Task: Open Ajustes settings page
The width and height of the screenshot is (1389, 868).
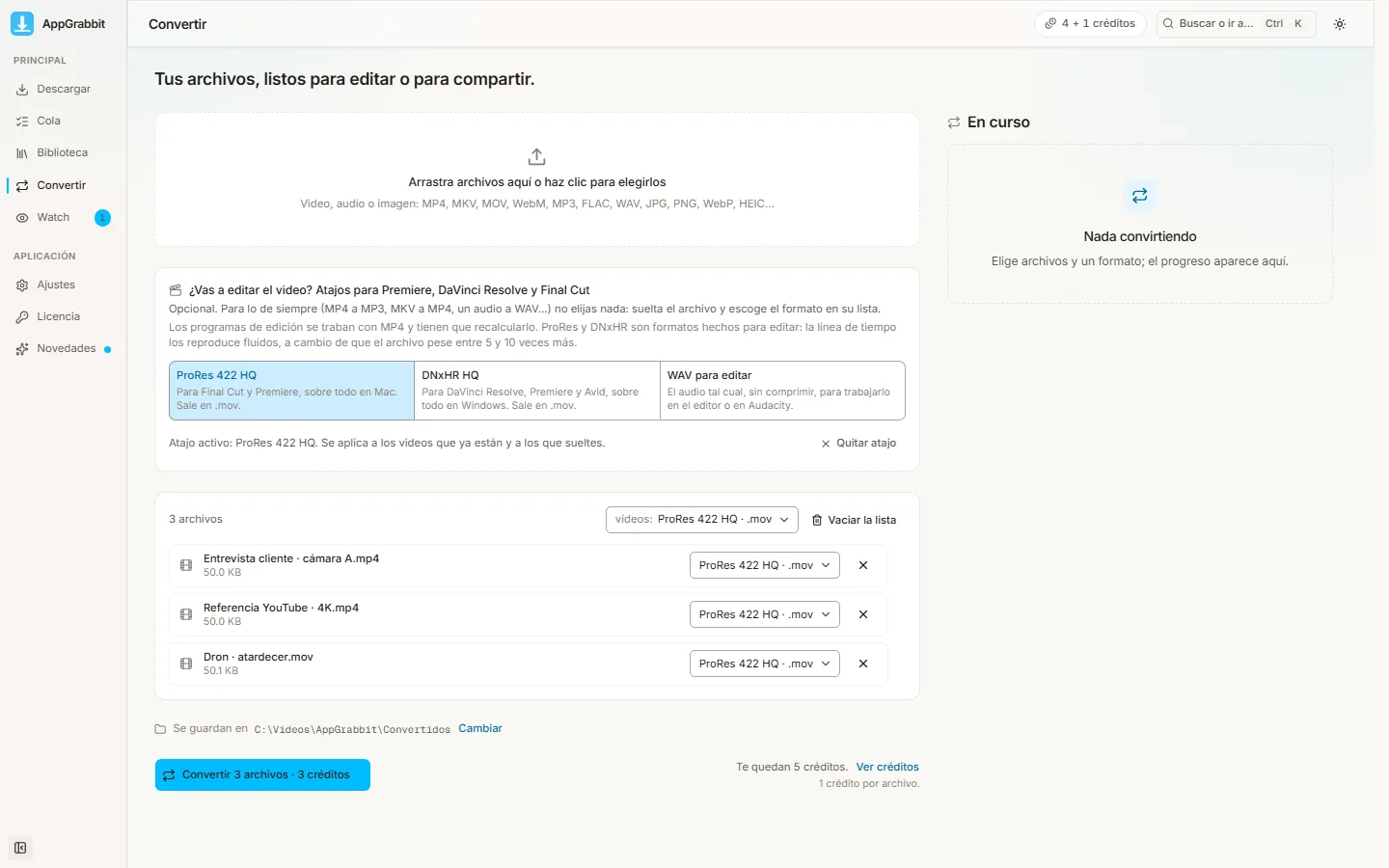Action: (64, 285)
